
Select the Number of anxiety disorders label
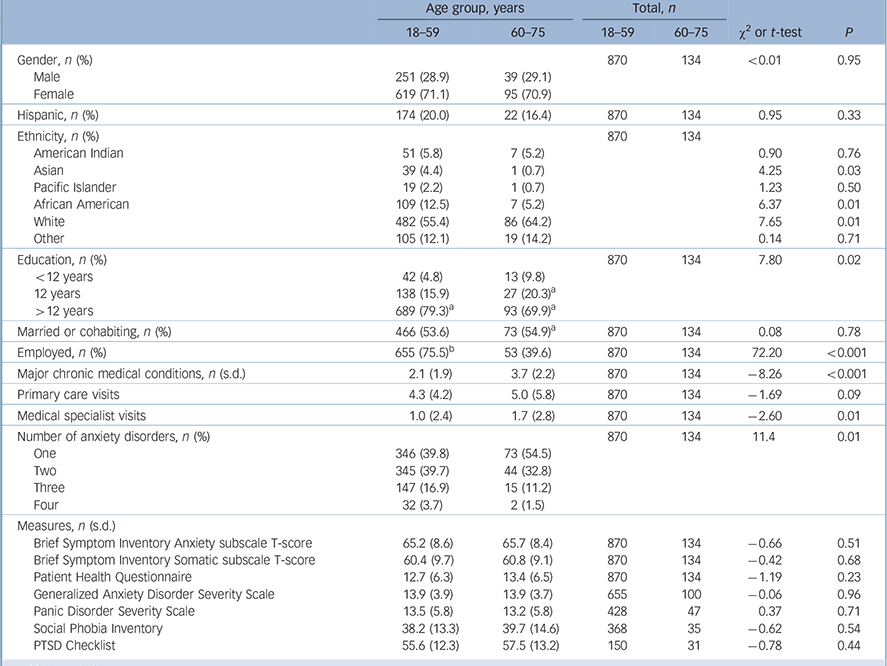[x=109, y=438]
